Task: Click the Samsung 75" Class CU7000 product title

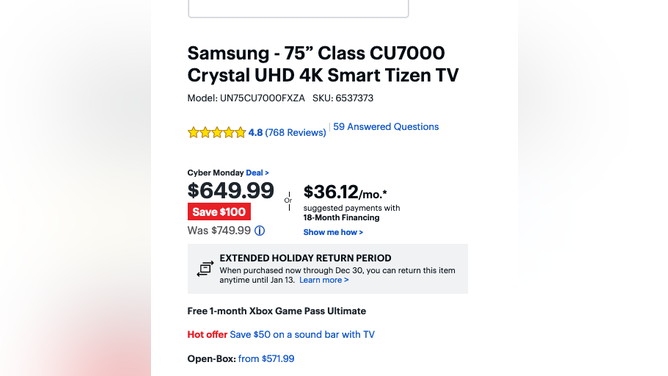Action: point(323,64)
